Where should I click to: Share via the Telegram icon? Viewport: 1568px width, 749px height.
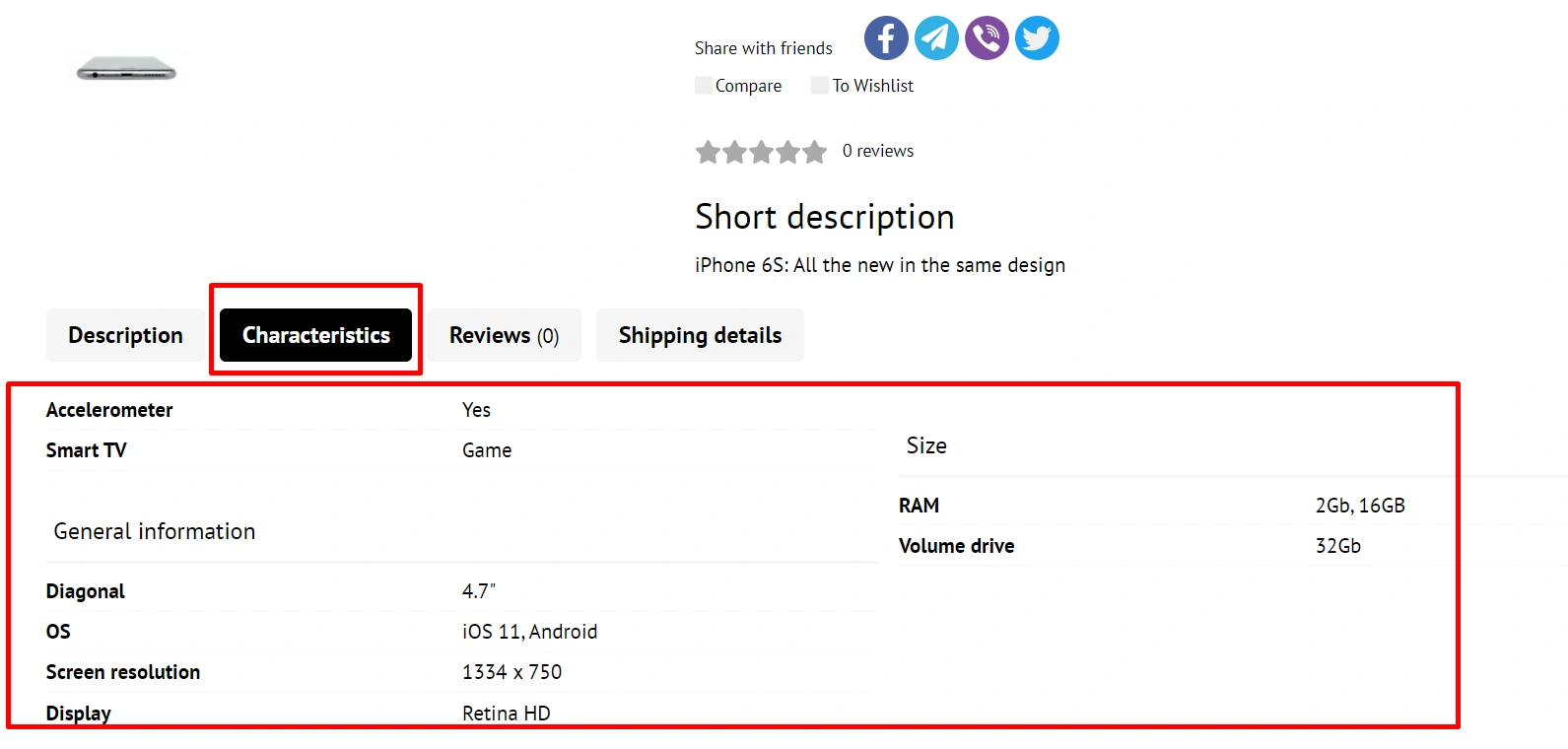pos(936,38)
